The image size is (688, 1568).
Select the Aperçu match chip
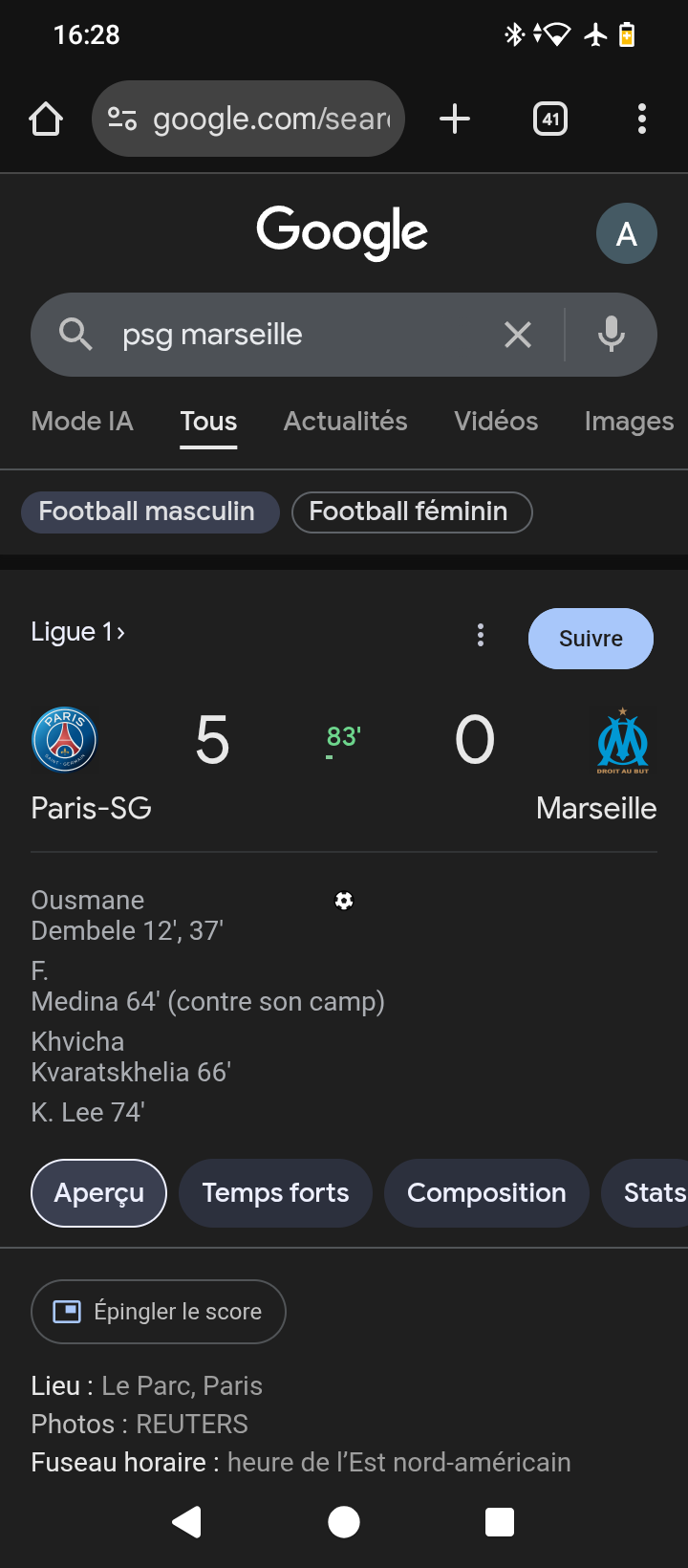pos(99,1193)
